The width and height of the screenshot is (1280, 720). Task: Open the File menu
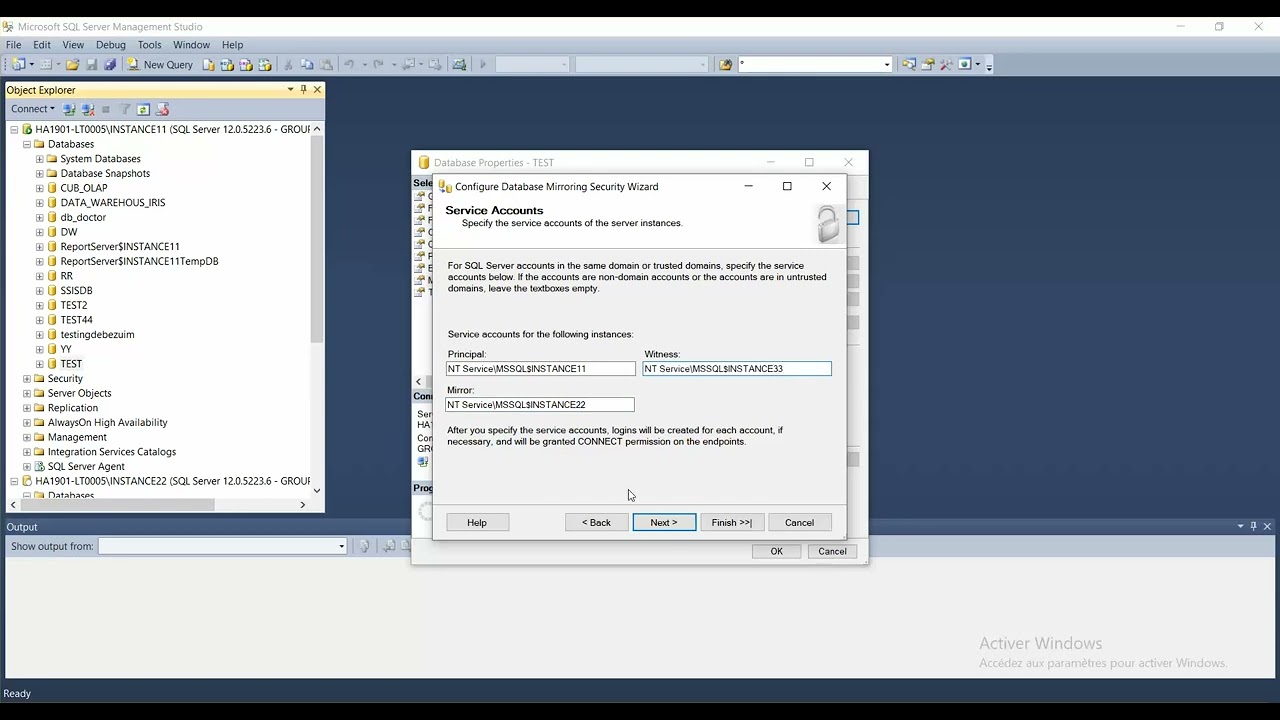pos(14,45)
